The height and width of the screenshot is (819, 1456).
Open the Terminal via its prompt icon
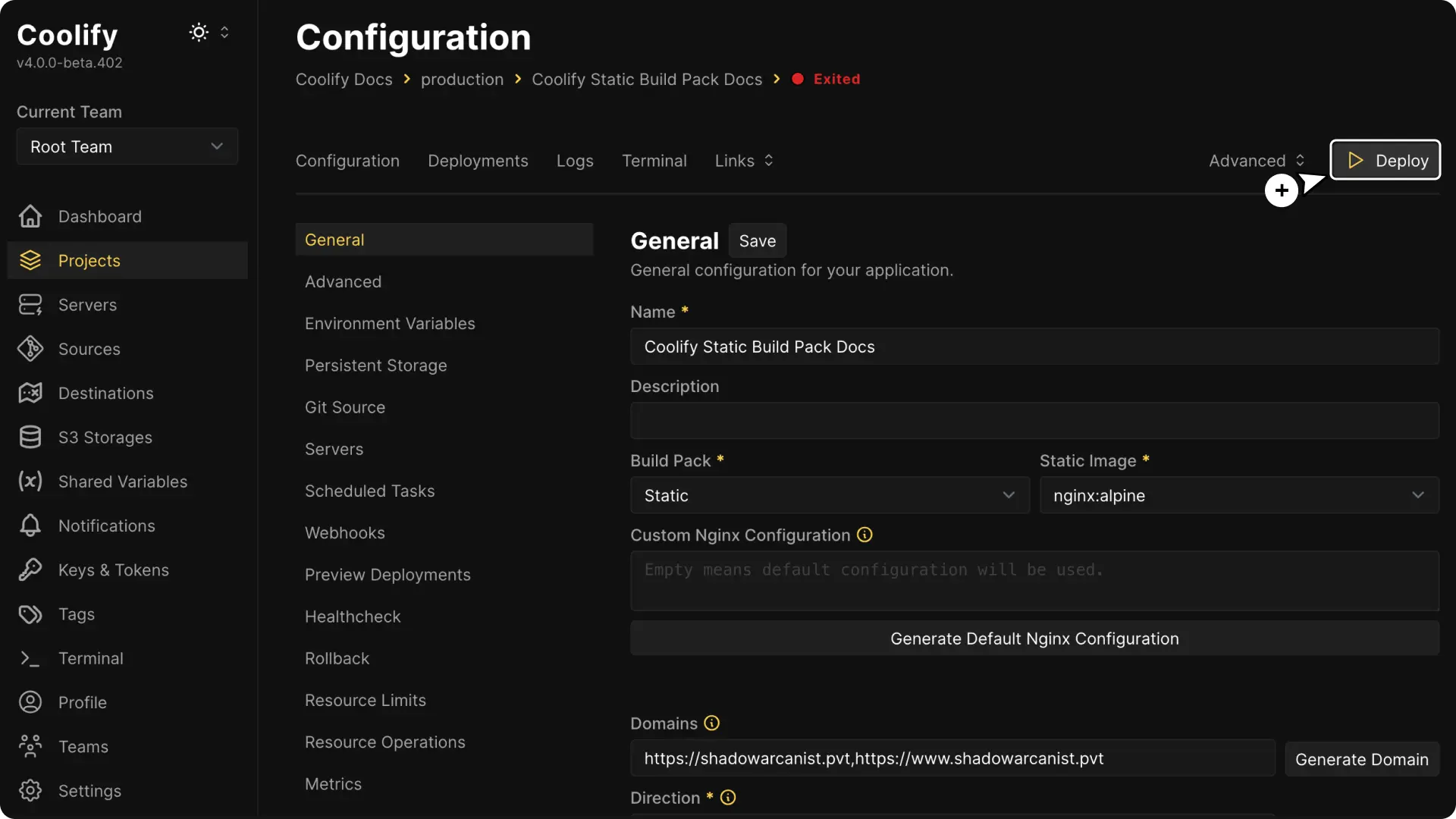pyautogui.click(x=30, y=658)
